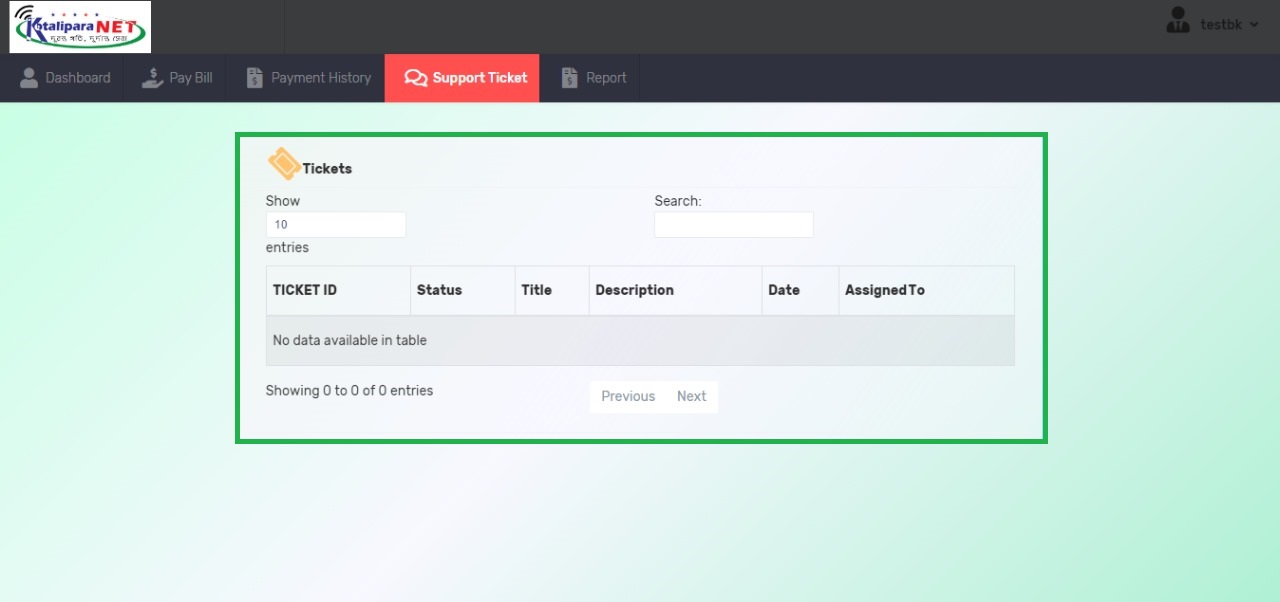
Task: Click the Support Ticket chat bubbles icon
Action: click(x=415, y=78)
